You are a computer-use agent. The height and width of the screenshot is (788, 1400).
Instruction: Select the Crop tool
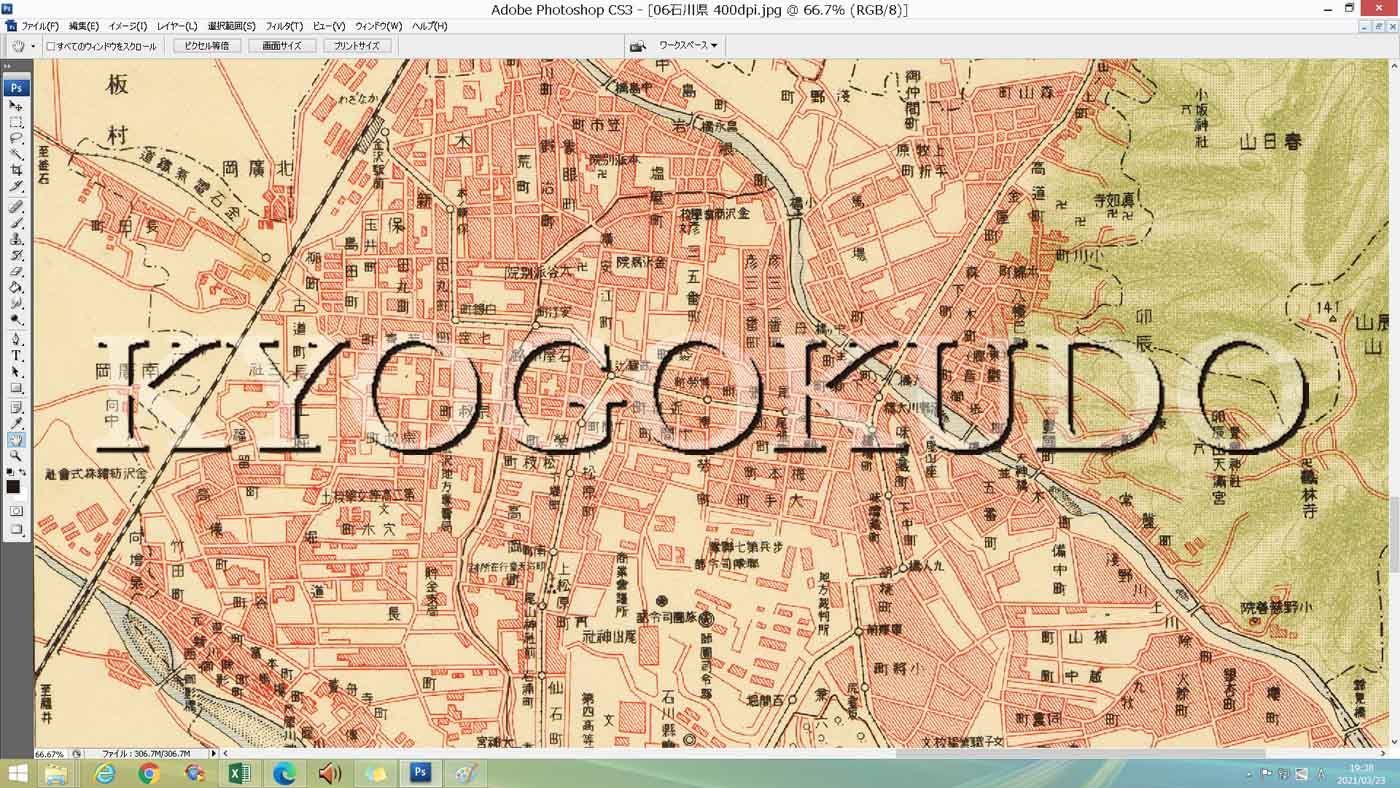click(x=16, y=170)
